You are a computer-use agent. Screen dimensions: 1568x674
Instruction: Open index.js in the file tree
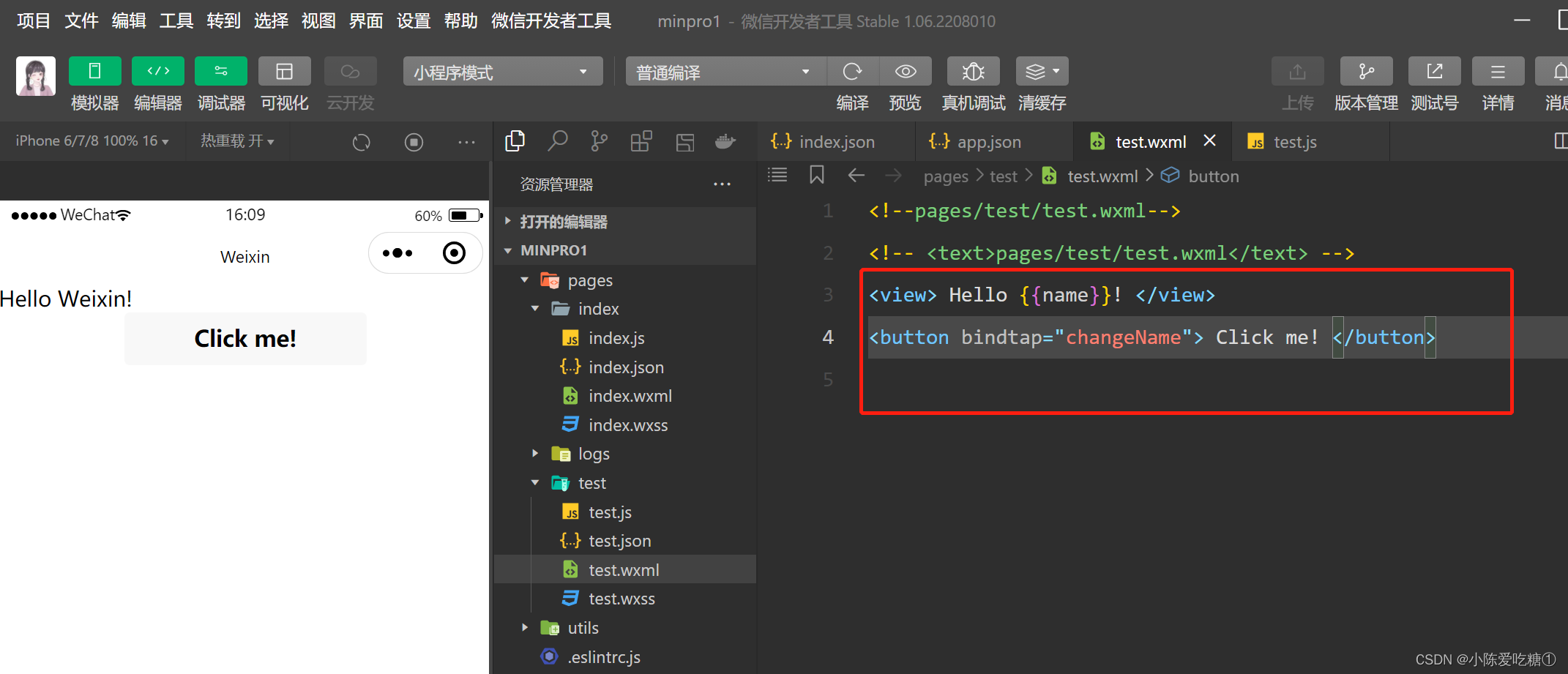[625, 338]
